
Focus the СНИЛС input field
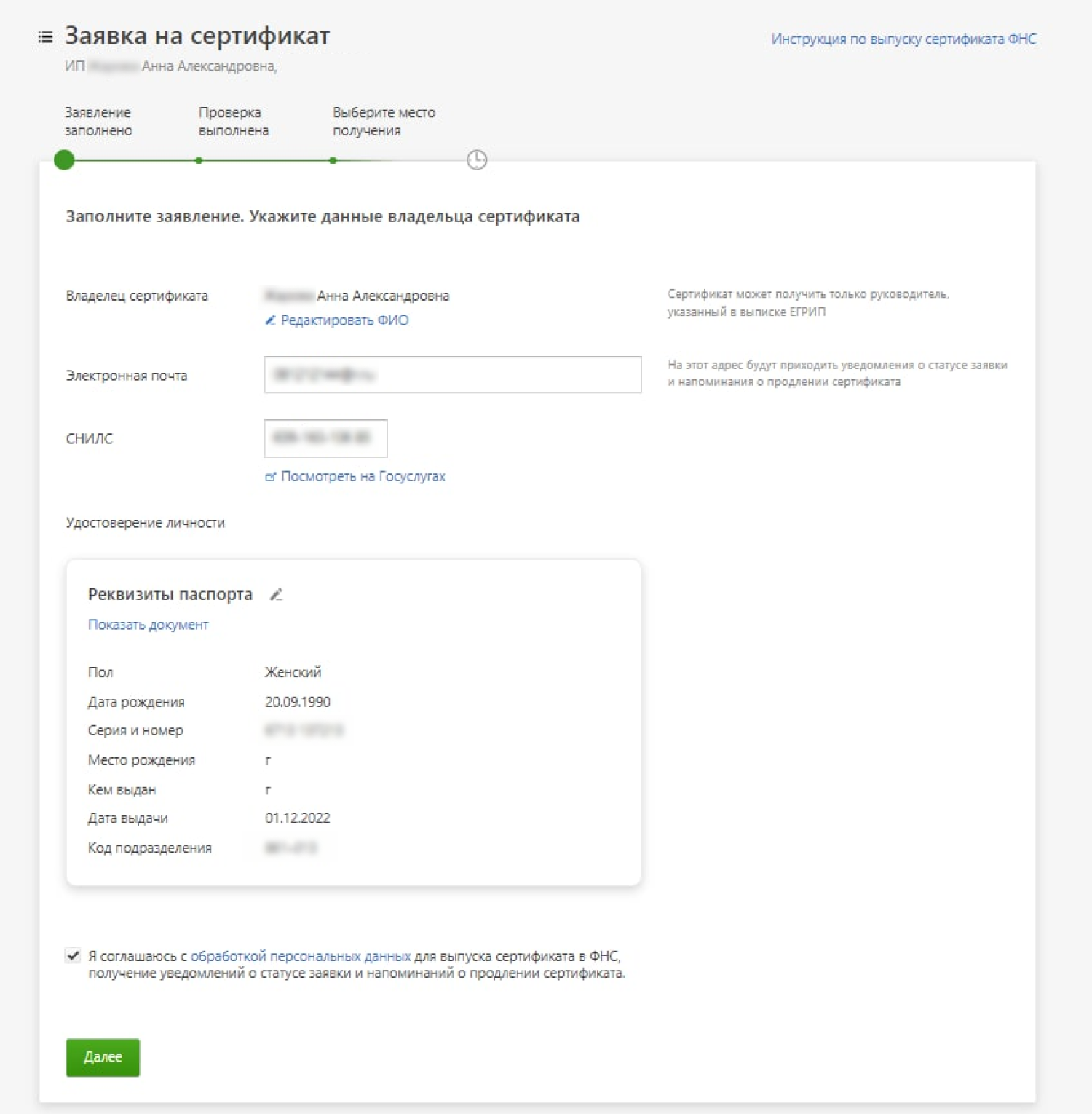(325, 438)
